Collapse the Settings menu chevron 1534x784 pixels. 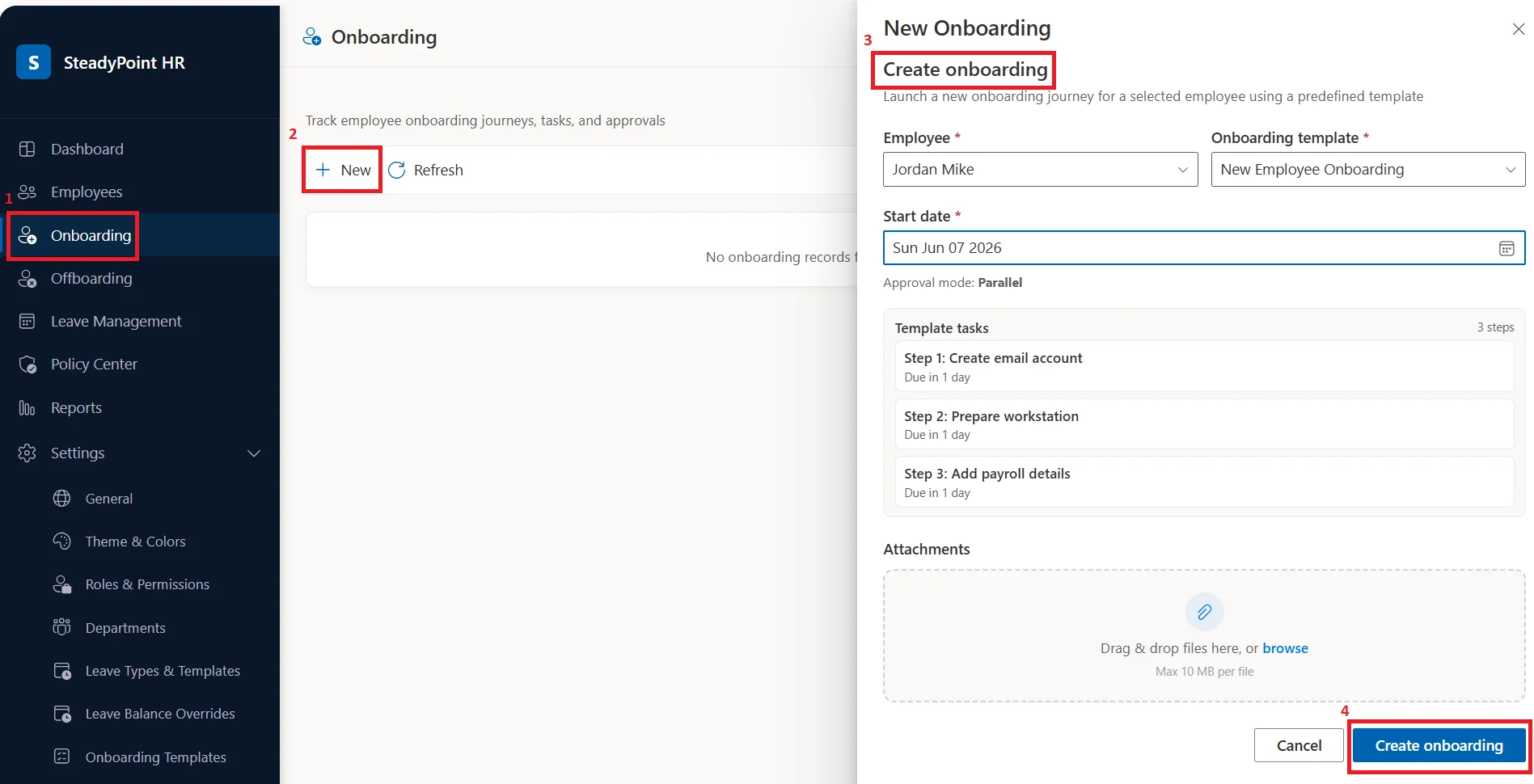coord(254,453)
